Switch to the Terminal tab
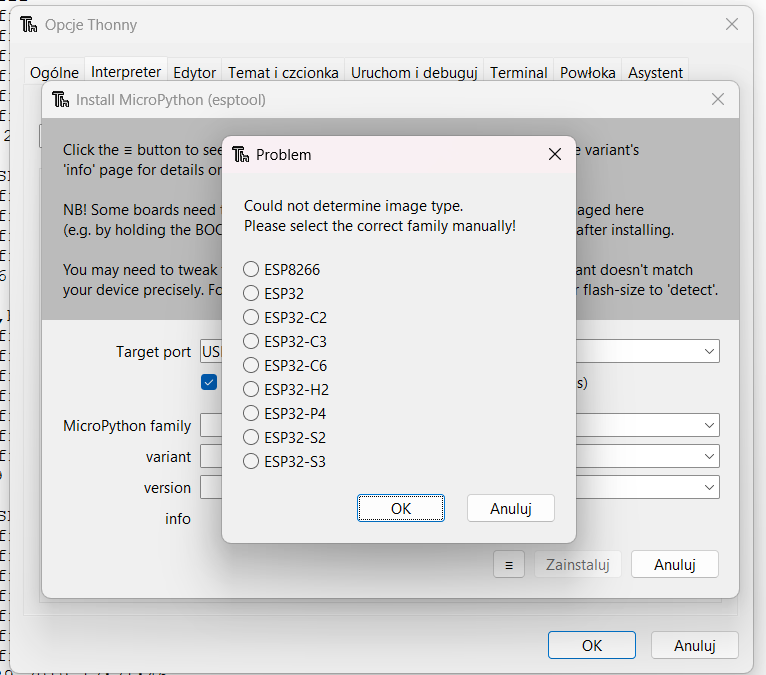 (518, 73)
